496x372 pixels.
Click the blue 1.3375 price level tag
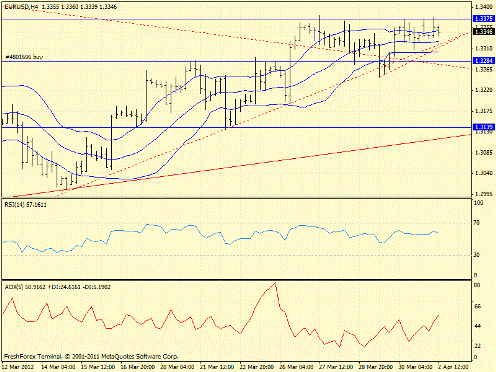click(483, 19)
